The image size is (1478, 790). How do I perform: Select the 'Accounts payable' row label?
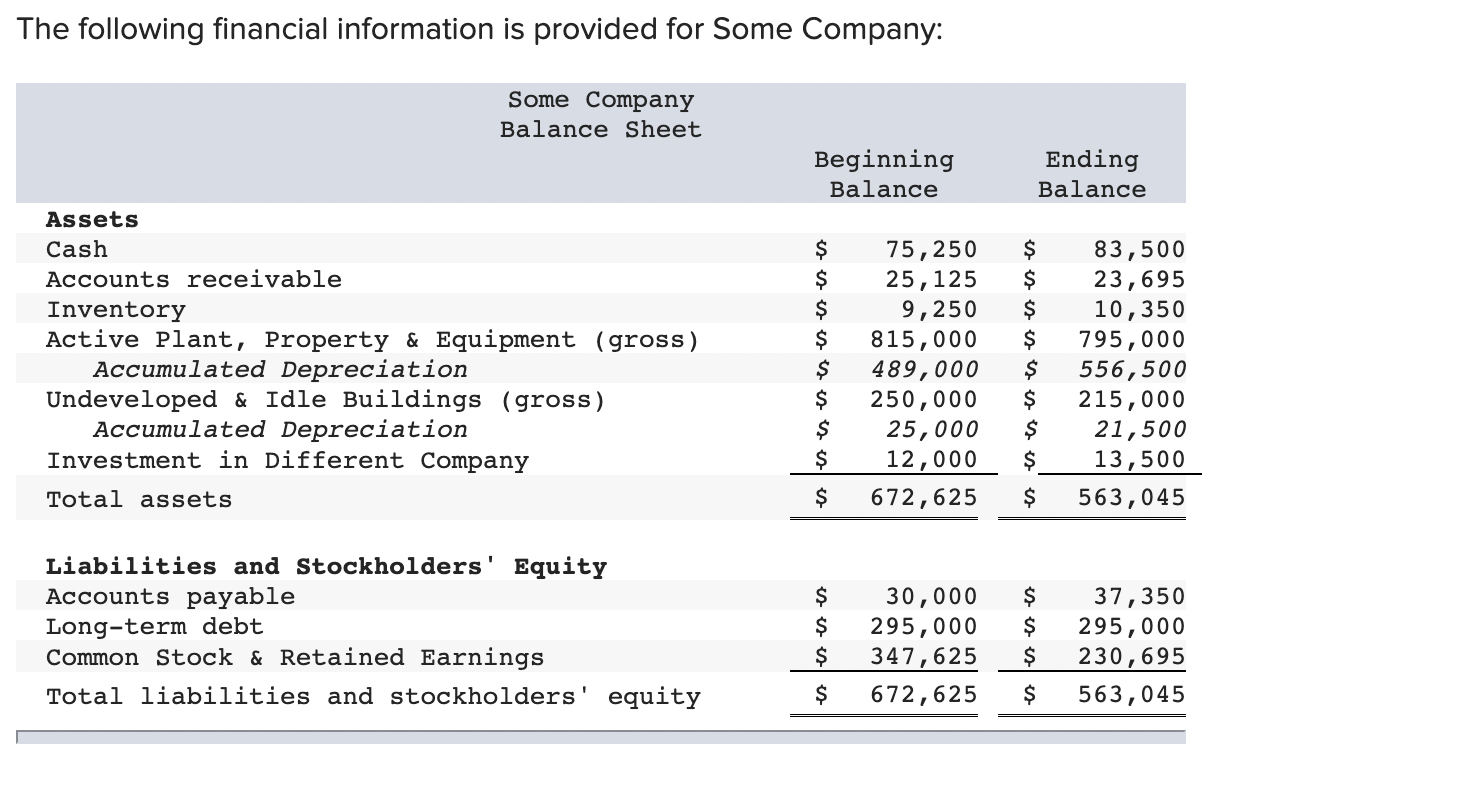[x=170, y=597]
